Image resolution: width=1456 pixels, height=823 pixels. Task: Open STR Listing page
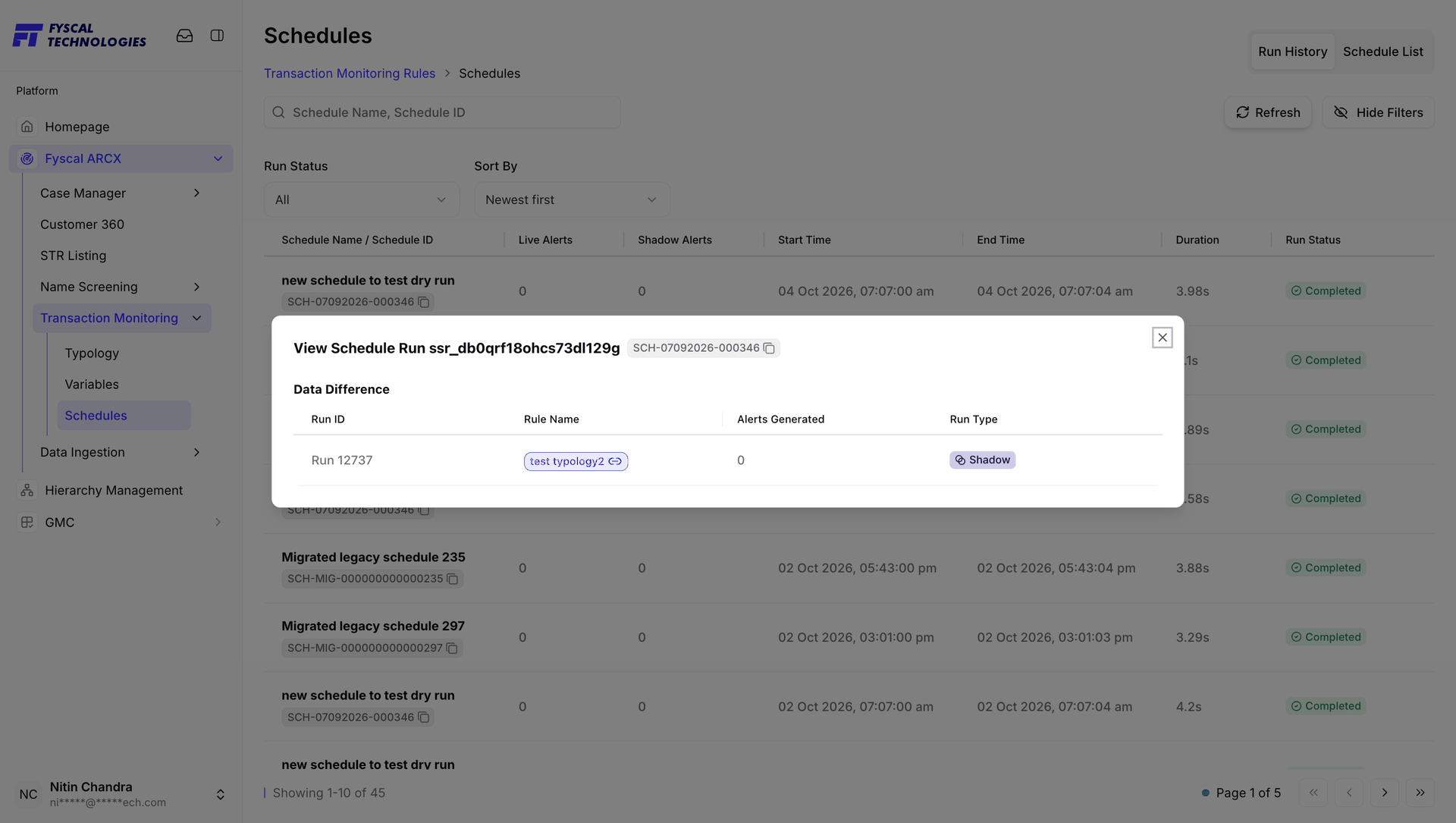(x=73, y=256)
